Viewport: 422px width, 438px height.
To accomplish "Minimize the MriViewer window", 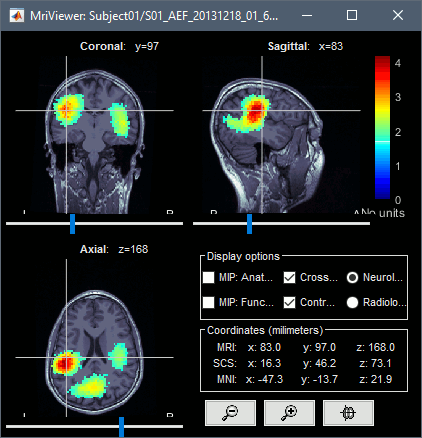I will pyautogui.click(x=307, y=15).
